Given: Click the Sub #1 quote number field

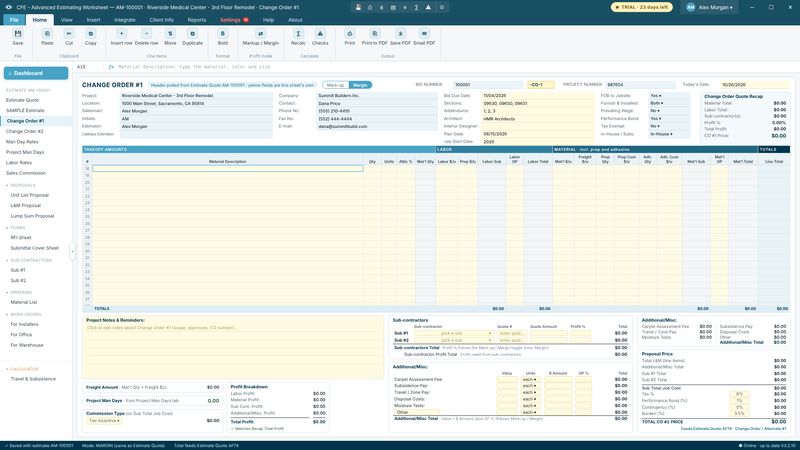Looking at the screenshot, I should [511, 333].
